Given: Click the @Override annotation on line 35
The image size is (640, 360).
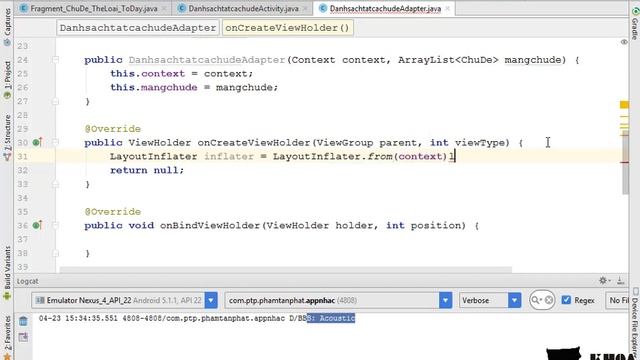Looking at the screenshot, I should (113, 212).
